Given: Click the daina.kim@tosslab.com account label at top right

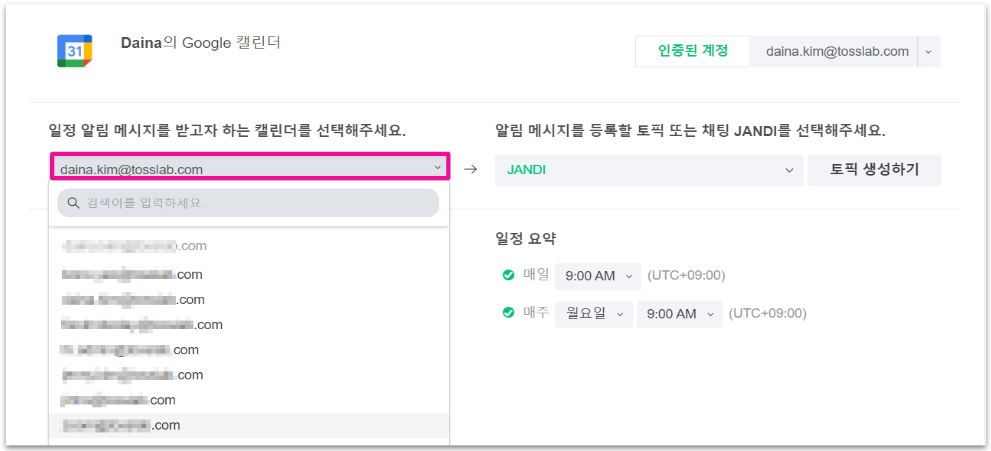Looking at the screenshot, I should [x=837, y=51].
